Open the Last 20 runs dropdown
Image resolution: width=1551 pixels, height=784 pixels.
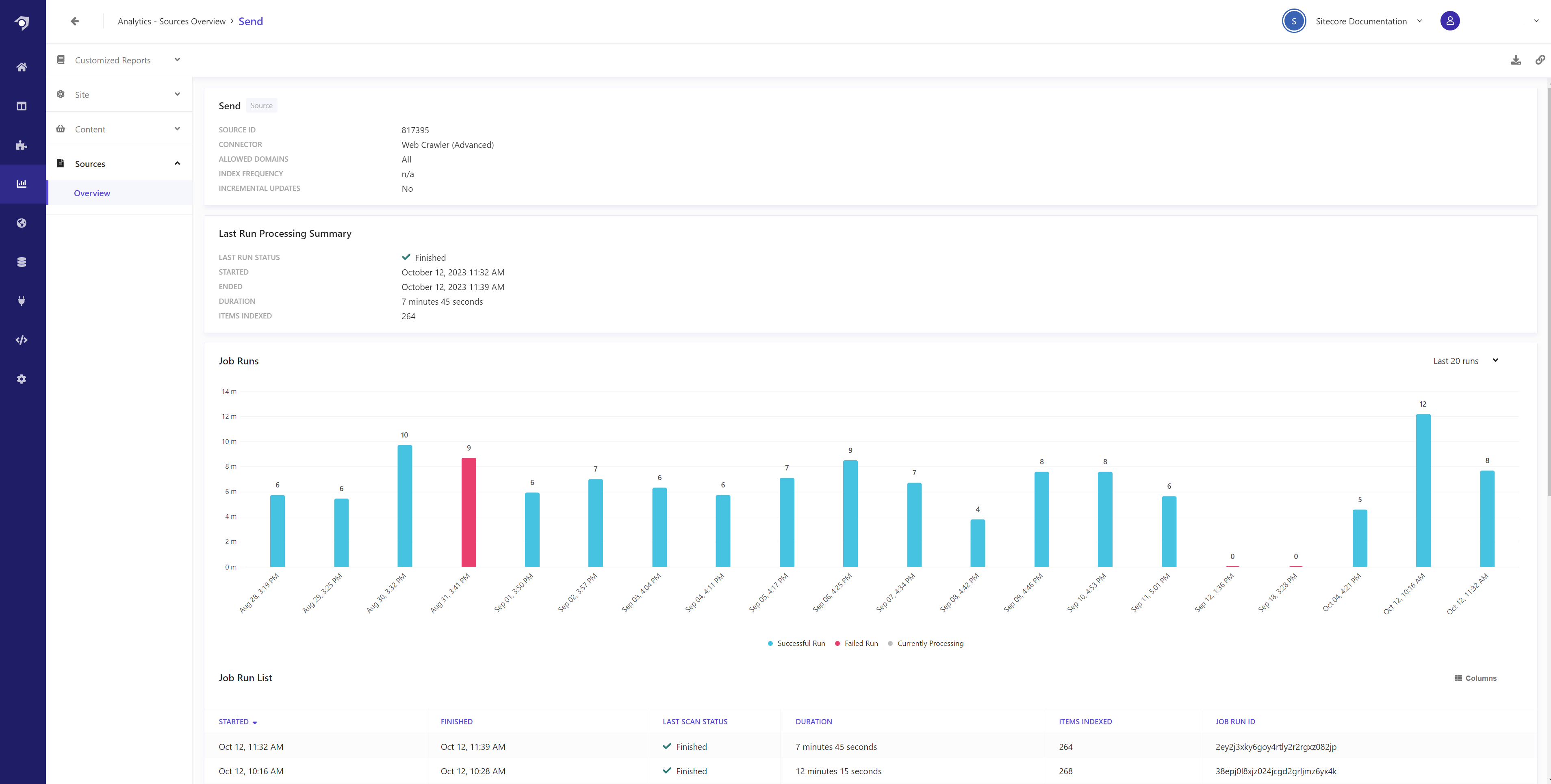(1466, 361)
